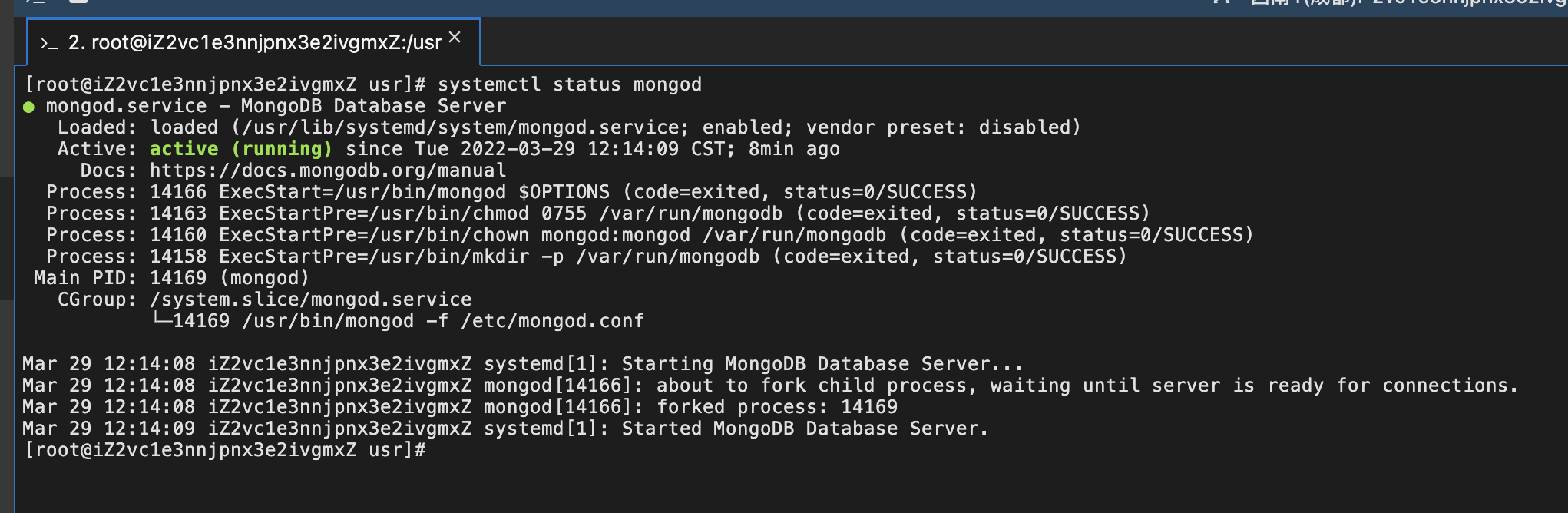Click the /etc/mongod.conf file path
Viewport: 1568px width, 513px height.
(x=552, y=321)
